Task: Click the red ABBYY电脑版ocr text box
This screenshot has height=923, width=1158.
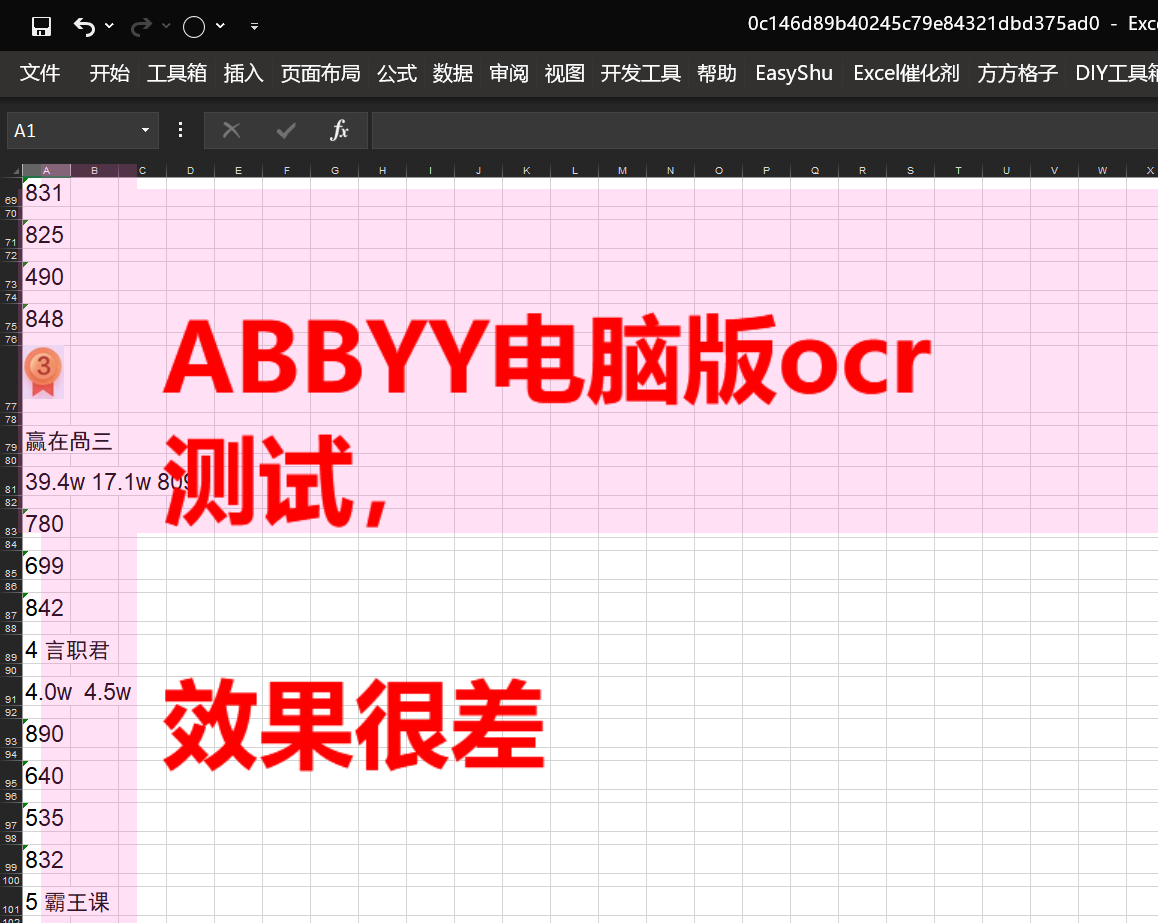Action: coord(547,360)
